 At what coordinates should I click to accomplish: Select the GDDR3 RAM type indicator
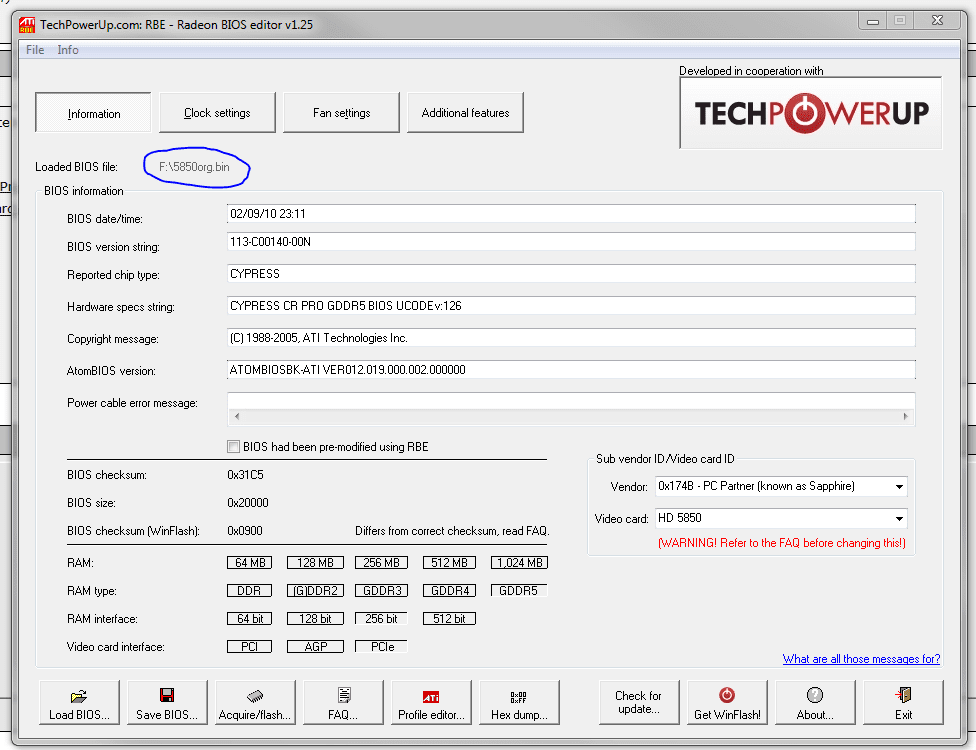click(x=381, y=591)
